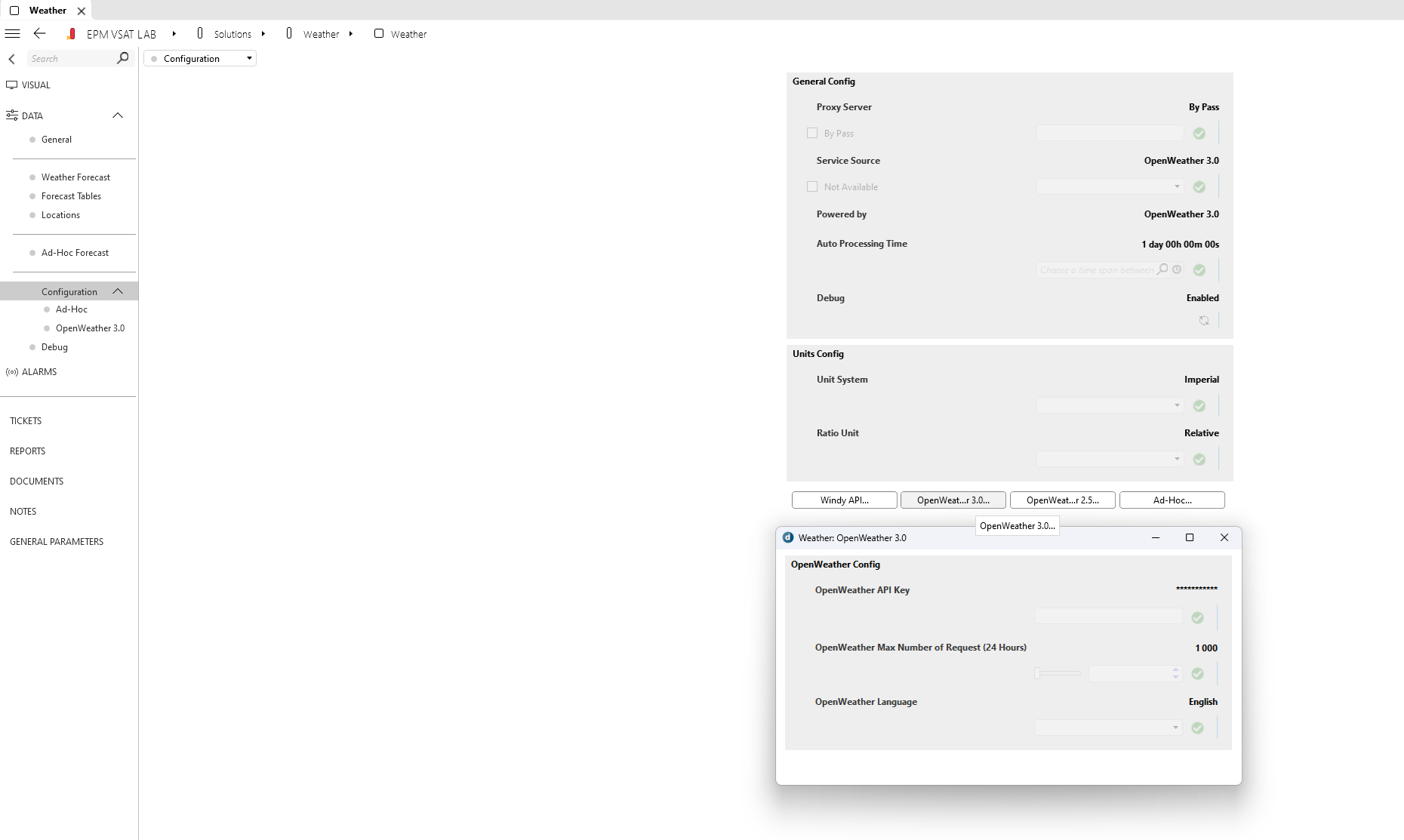
Task: Click the sidebar Search field
Action: coord(72,59)
